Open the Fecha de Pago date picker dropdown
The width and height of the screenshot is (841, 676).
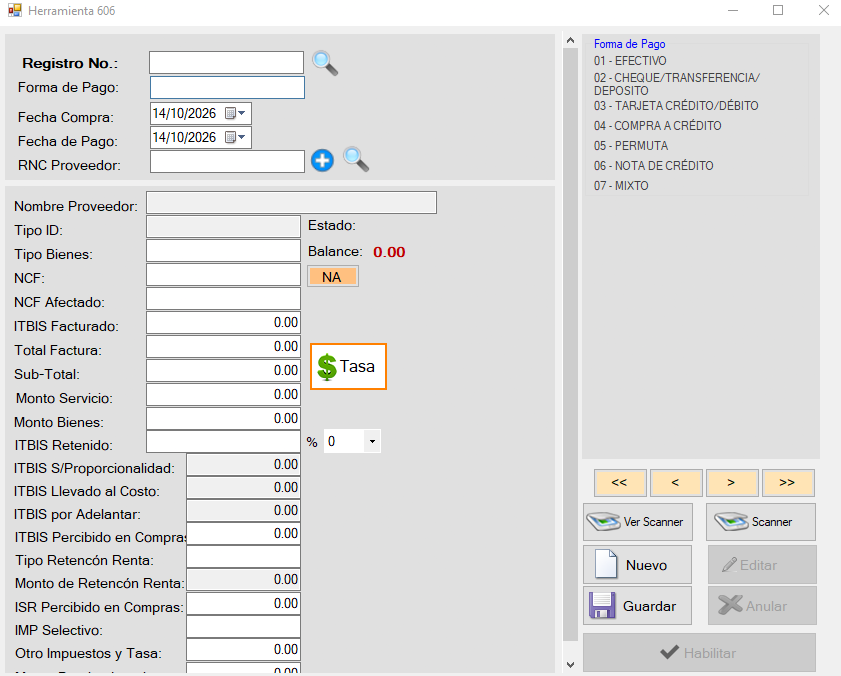241,137
